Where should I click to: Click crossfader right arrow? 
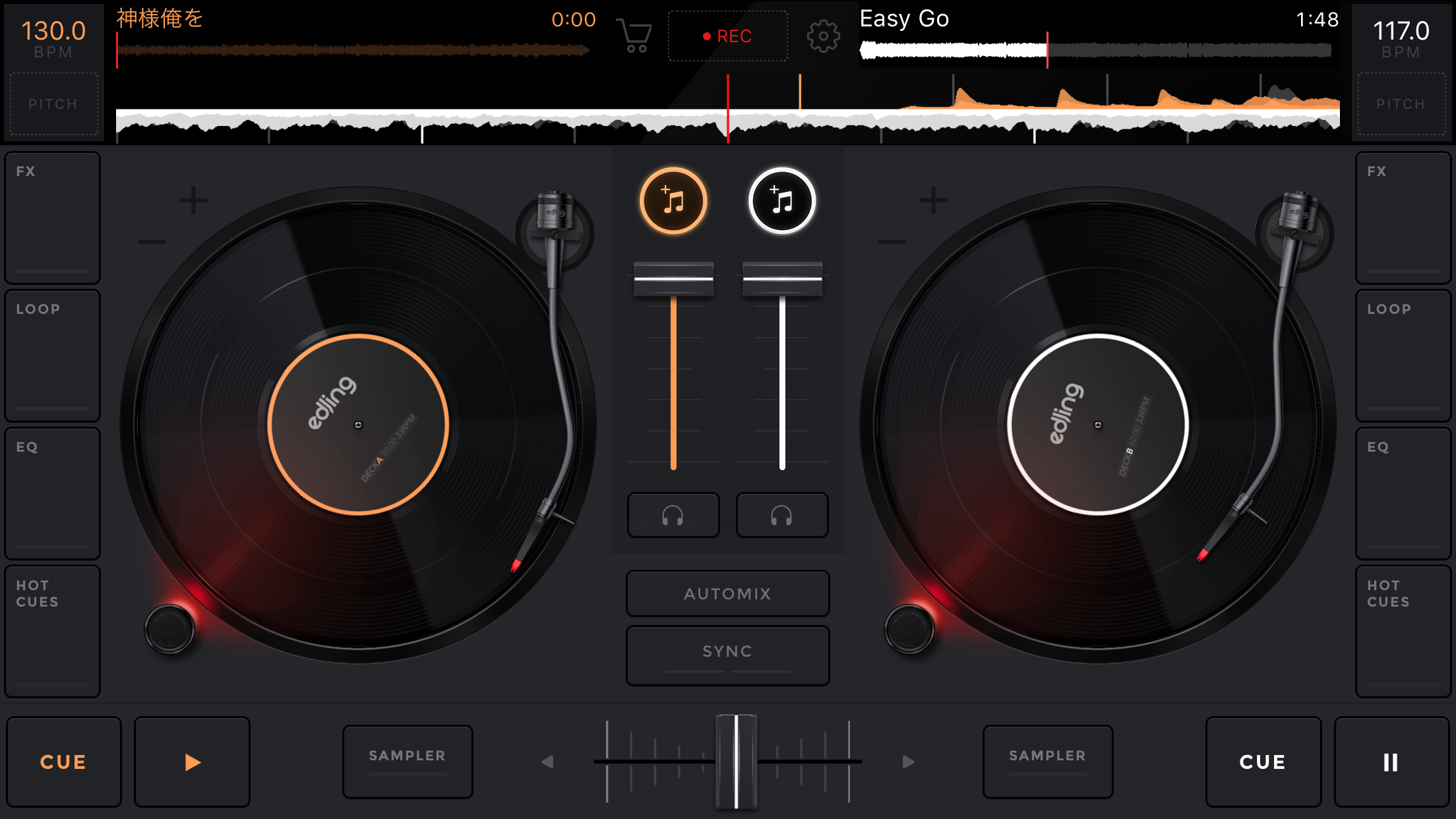908,762
